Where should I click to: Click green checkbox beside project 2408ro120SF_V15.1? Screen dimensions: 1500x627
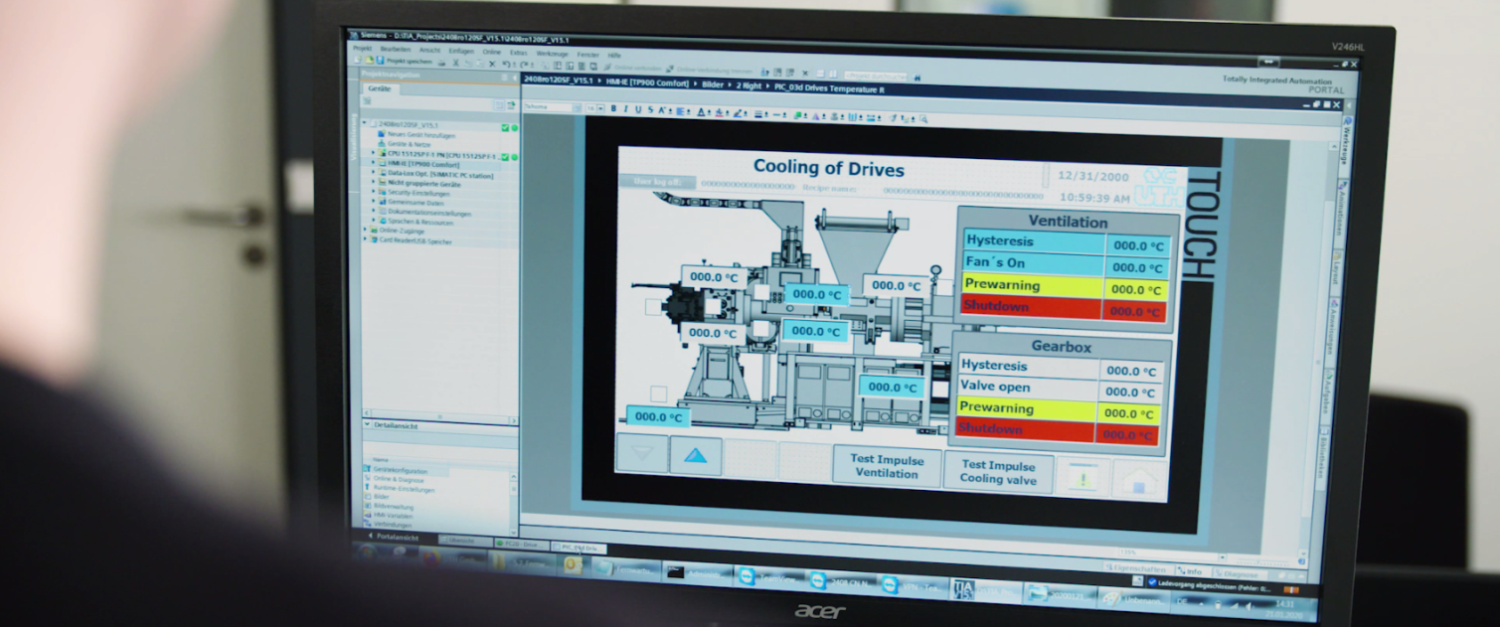(506, 128)
